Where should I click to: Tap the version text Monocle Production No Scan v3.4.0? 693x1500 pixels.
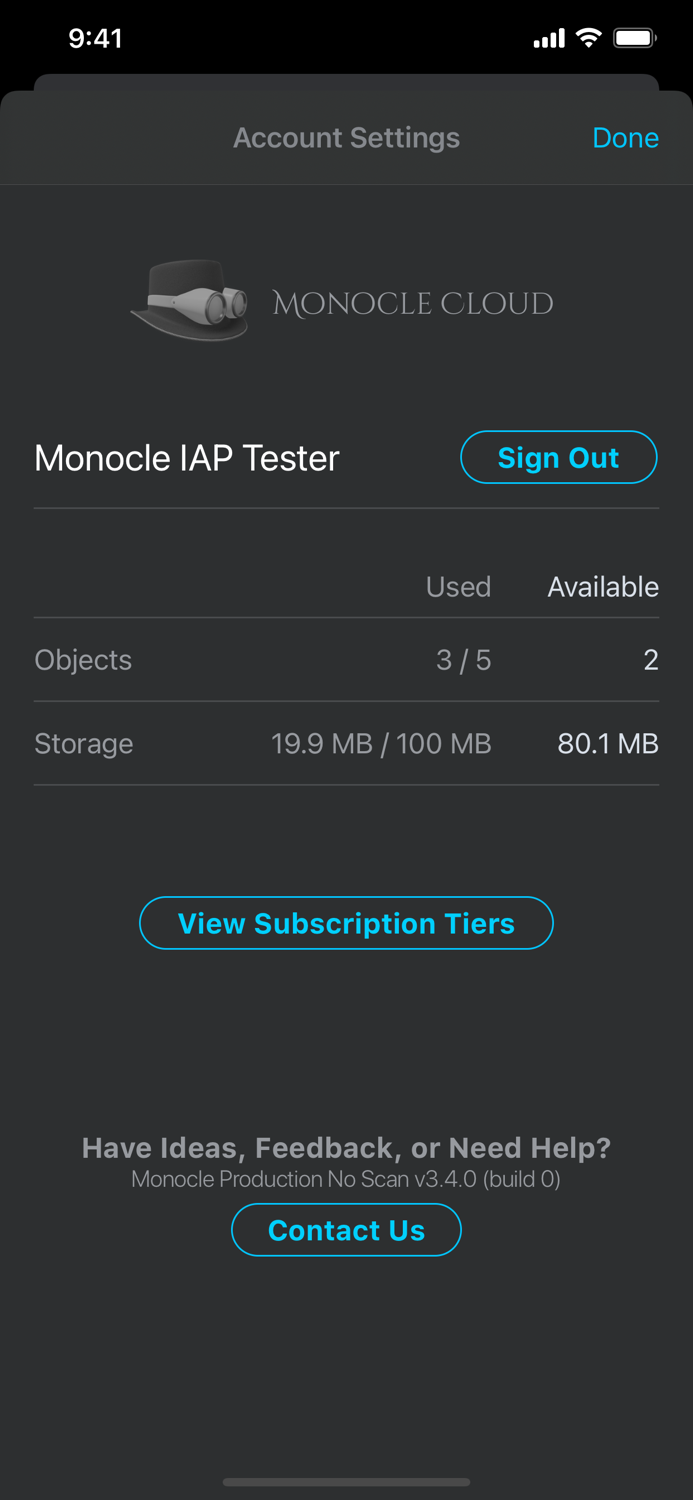click(346, 1179)
